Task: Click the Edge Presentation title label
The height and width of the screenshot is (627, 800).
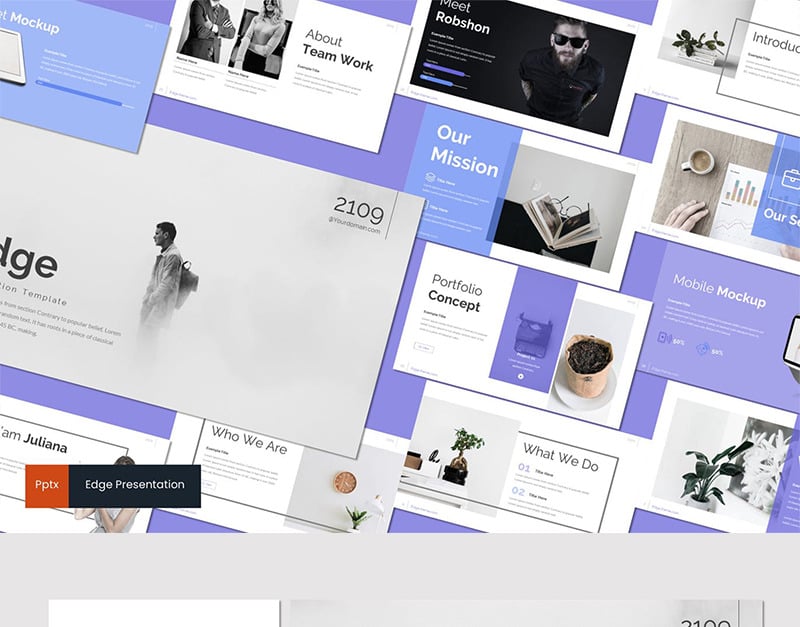Action: click(x=135, y=485)
